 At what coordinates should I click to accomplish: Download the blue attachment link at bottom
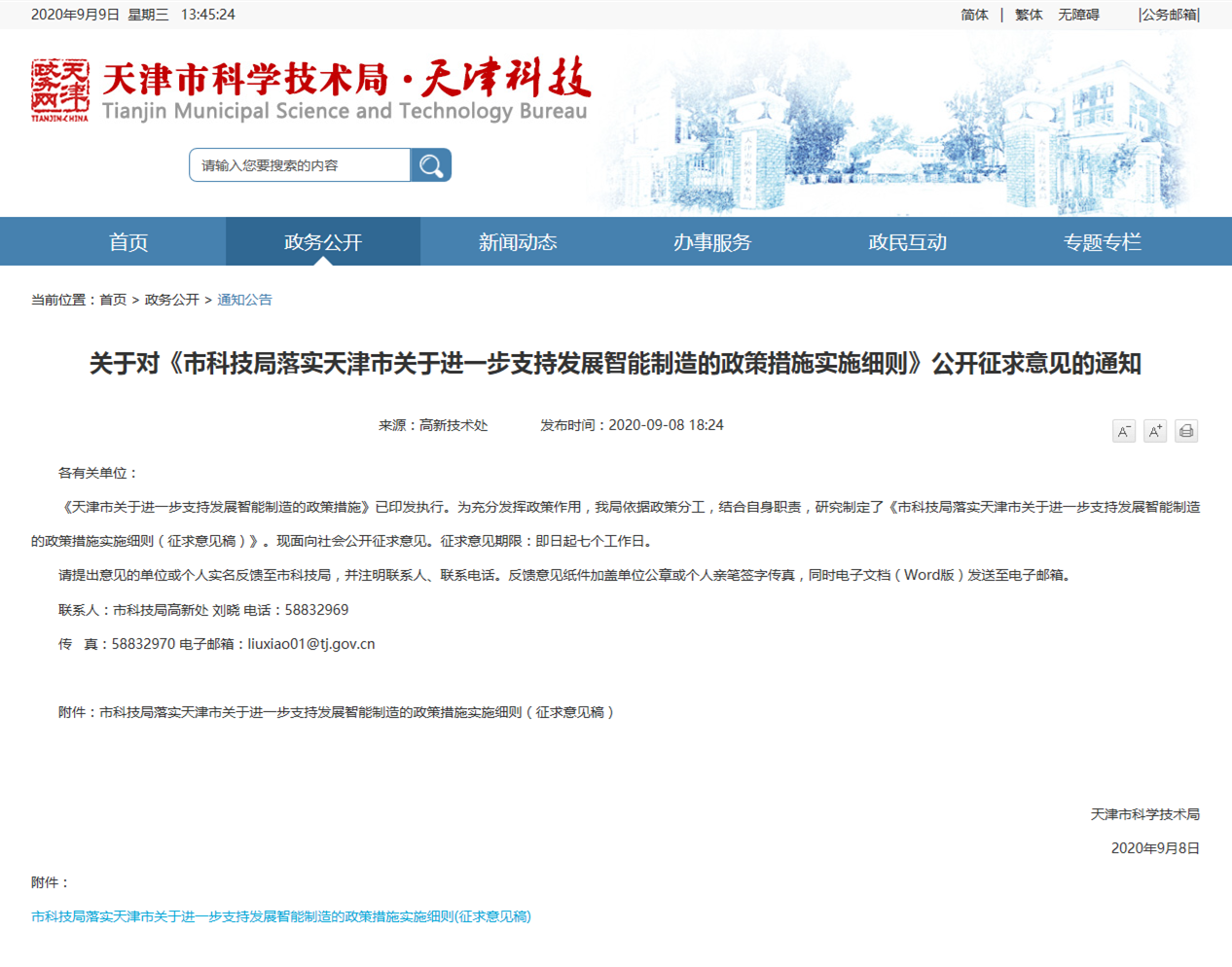(281, 916)
